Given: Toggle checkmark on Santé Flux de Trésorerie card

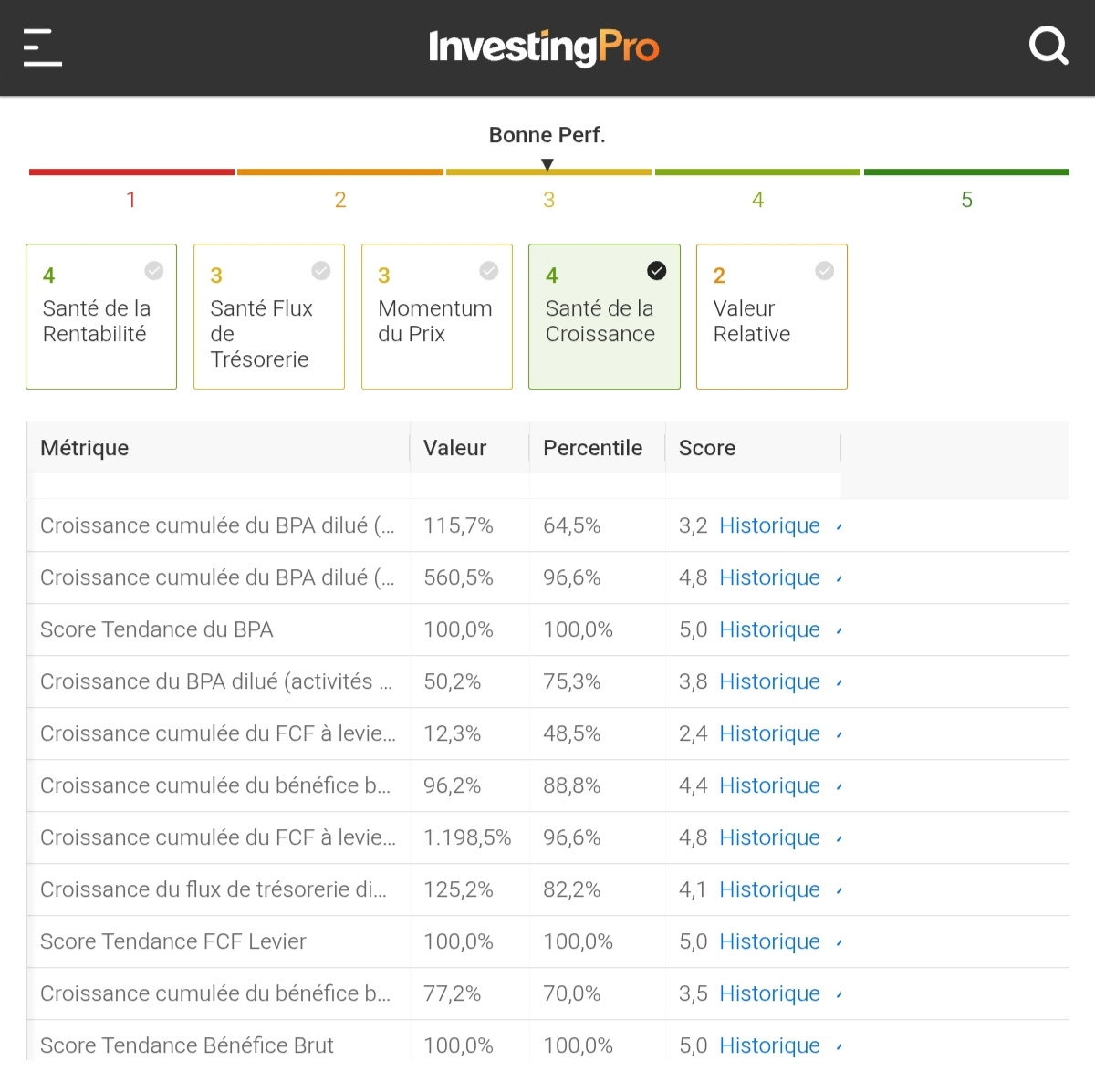Looking at the screenshot, I should coord(321,271).
